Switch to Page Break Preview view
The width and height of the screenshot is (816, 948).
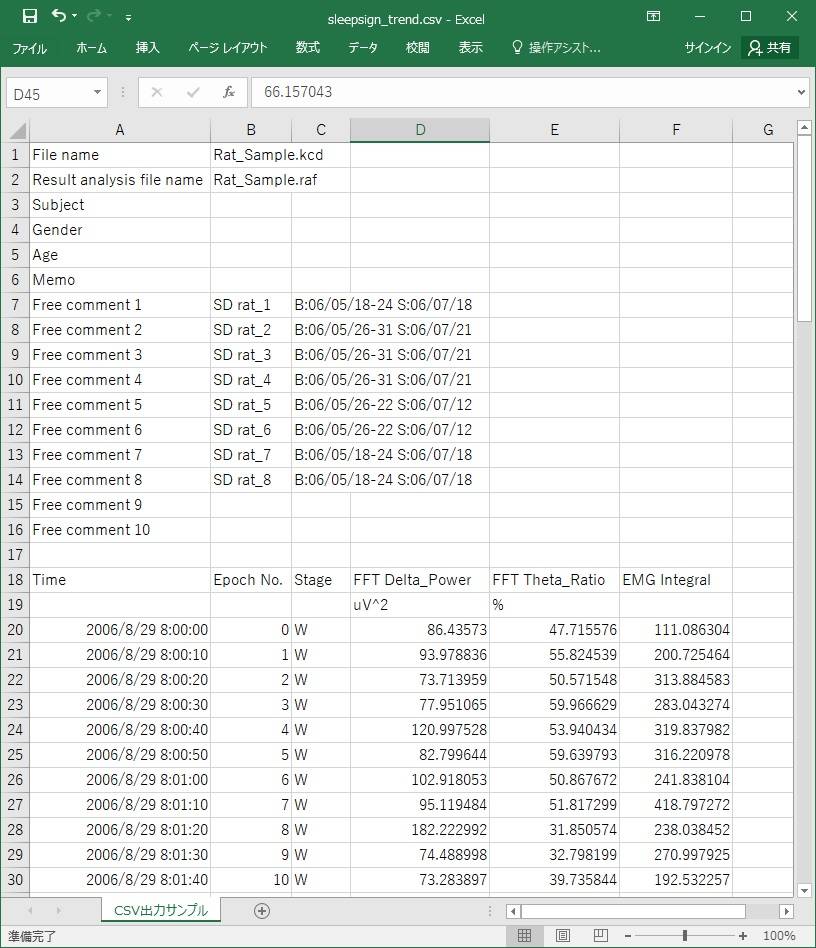(600, 936)
